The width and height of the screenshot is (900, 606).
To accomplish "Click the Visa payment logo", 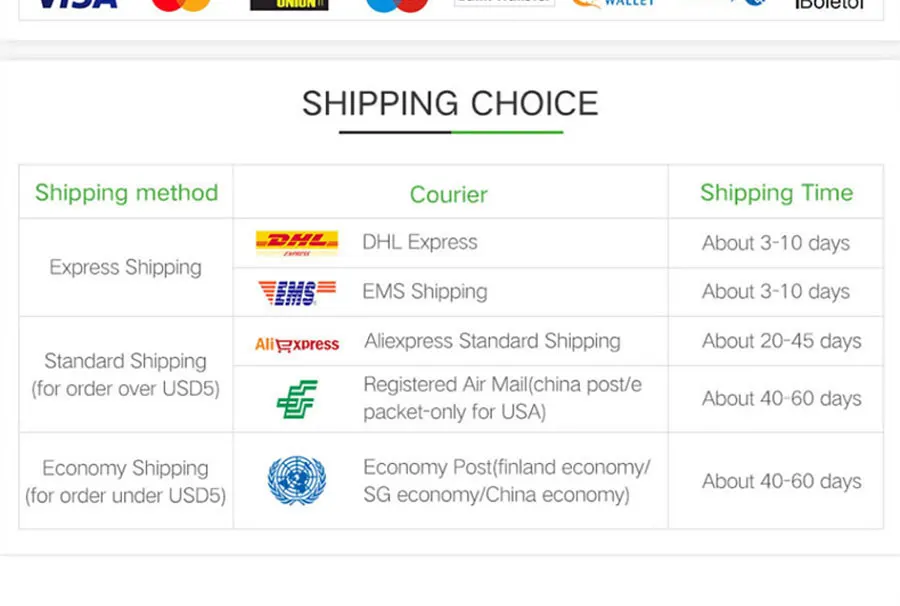I will pyautogui.click(x=77, y=4).
